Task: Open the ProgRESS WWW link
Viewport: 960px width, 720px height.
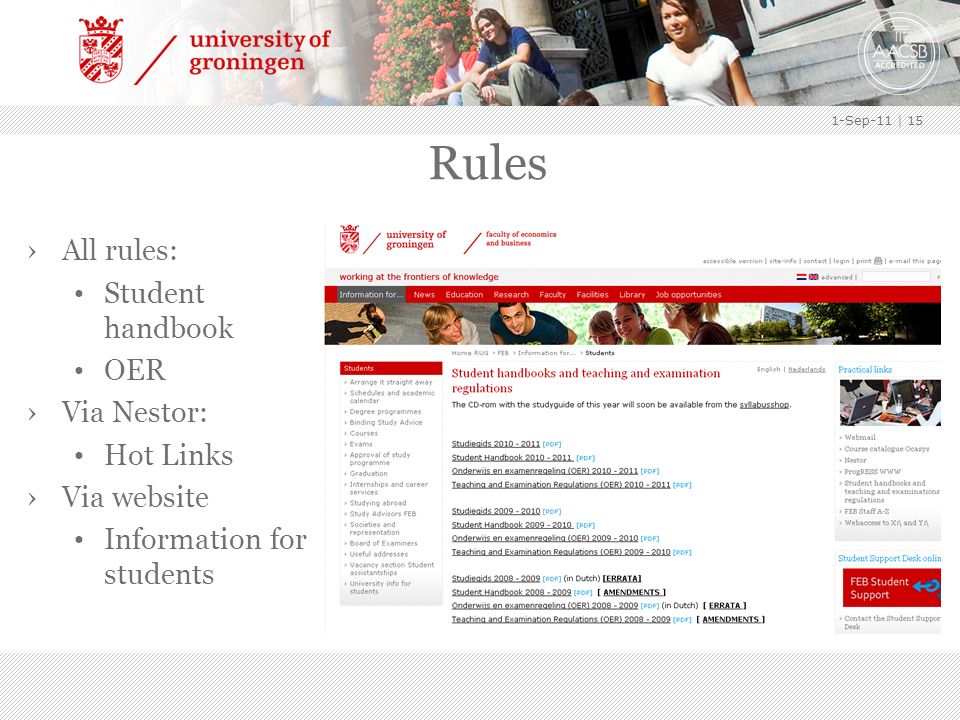Action: pos(872,471)
